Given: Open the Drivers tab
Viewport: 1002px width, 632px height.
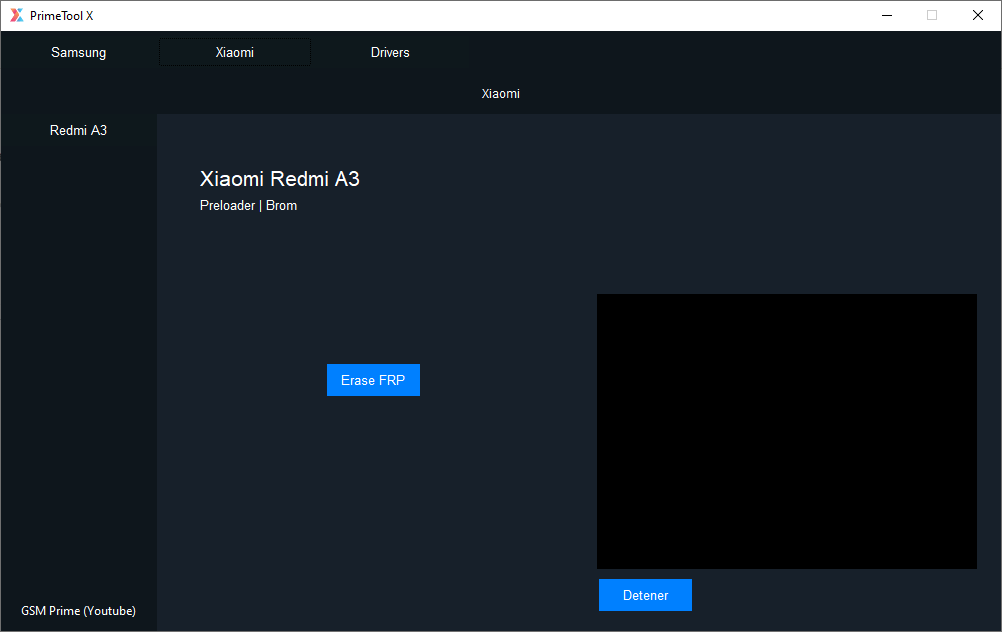Looking at the screenshot, I should [390, 52].
